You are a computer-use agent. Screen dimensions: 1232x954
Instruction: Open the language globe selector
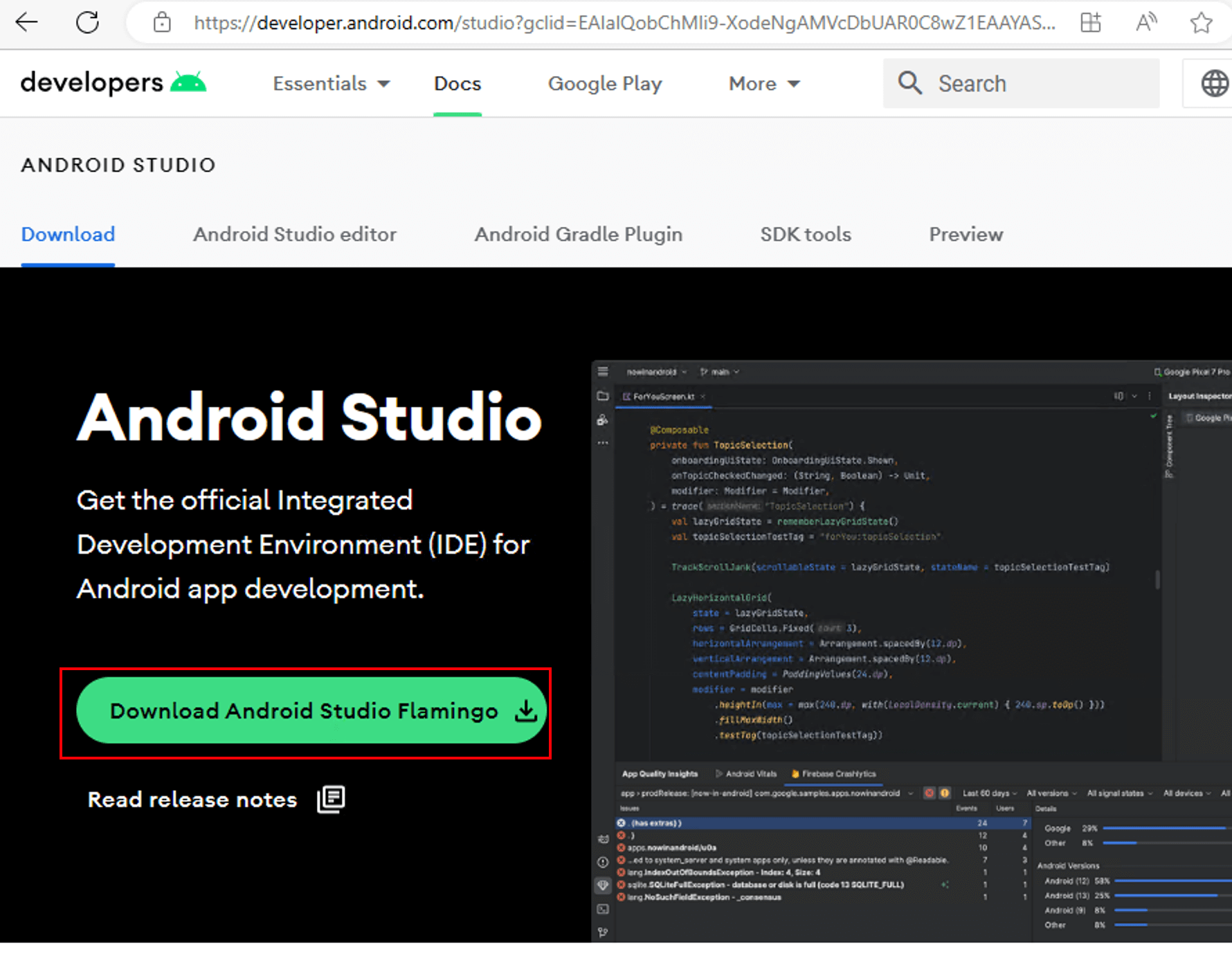[x=1214, y=83]
